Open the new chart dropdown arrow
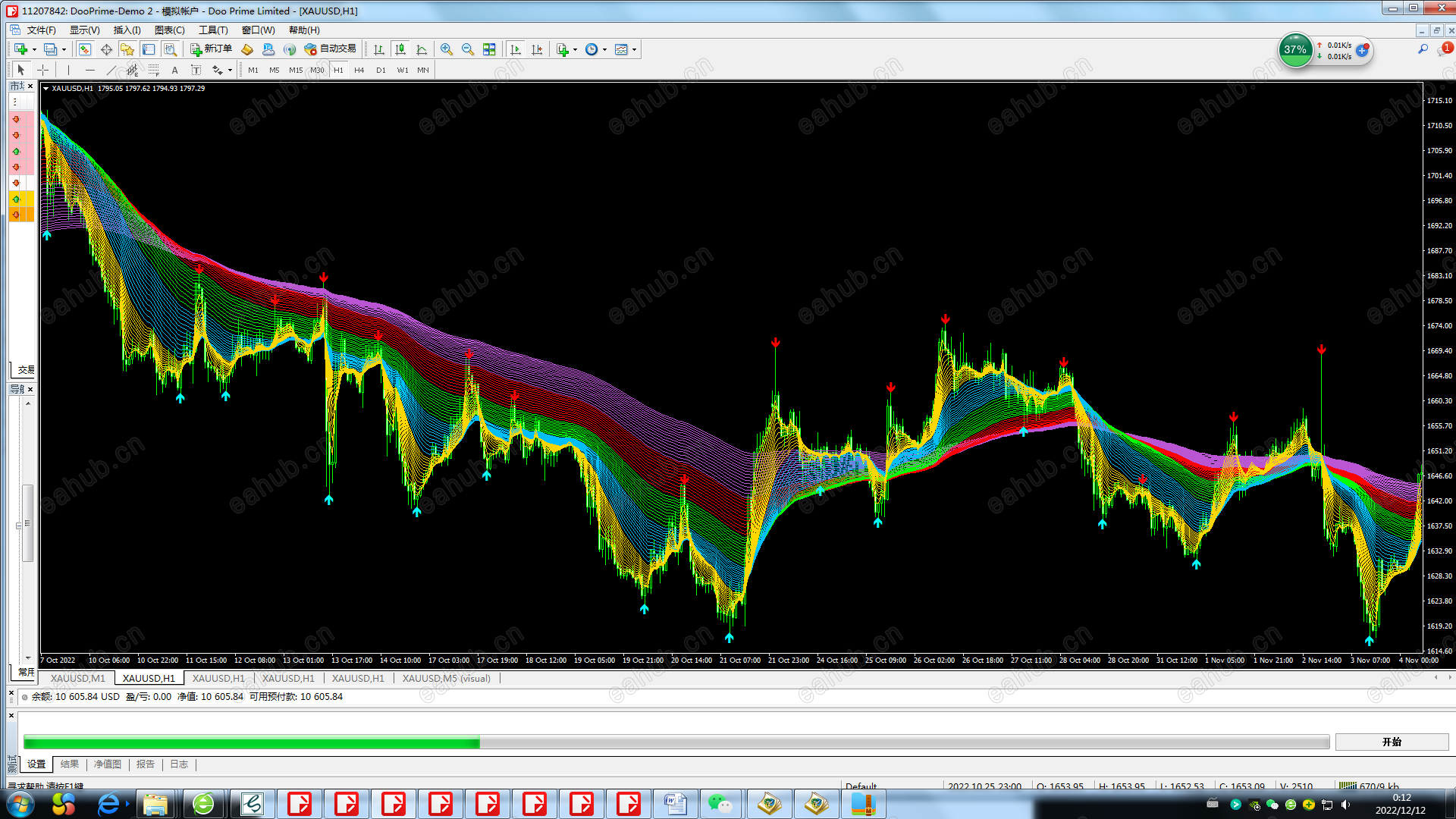 point(34,49)
